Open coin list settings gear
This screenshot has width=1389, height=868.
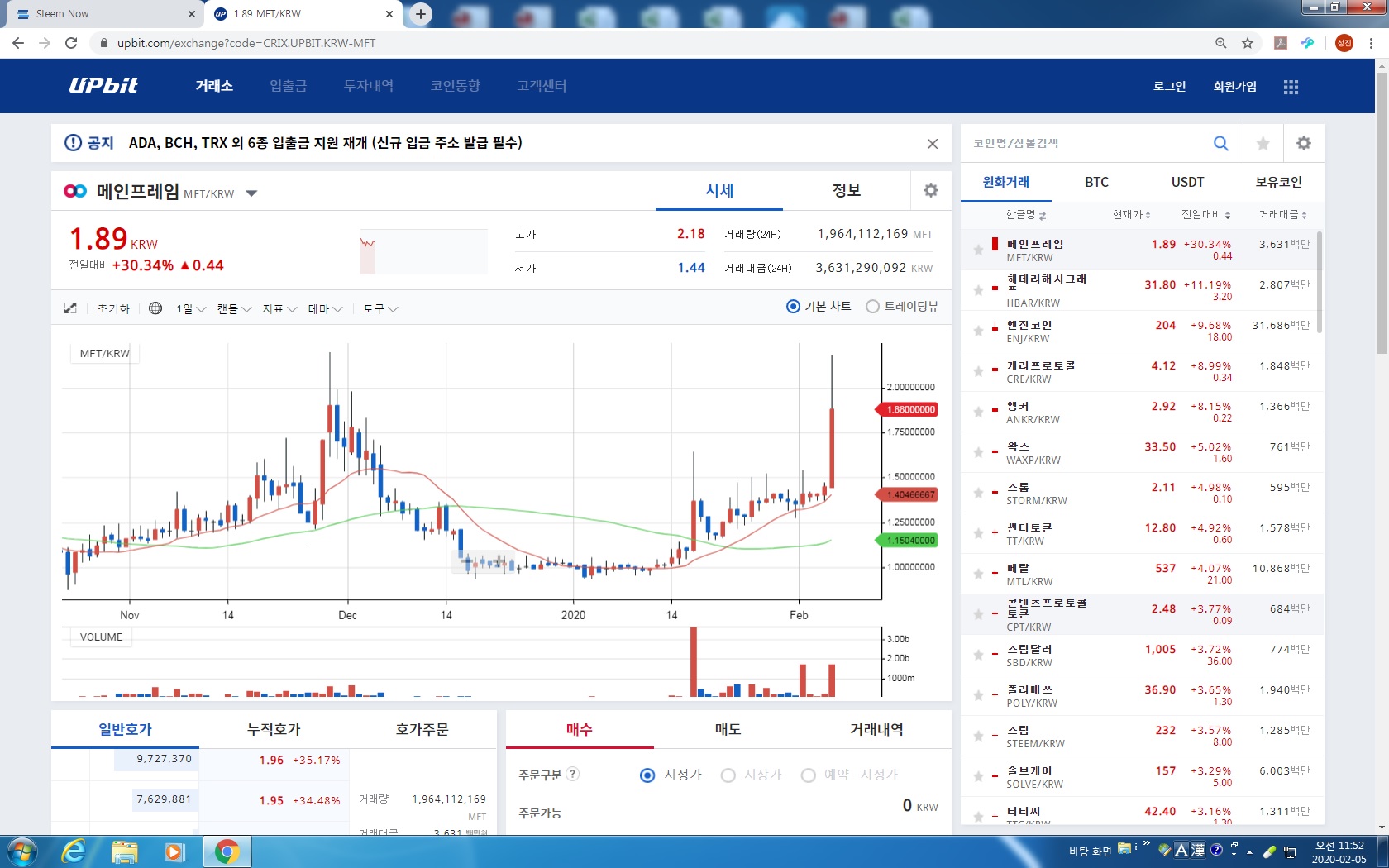[1304, 143]
